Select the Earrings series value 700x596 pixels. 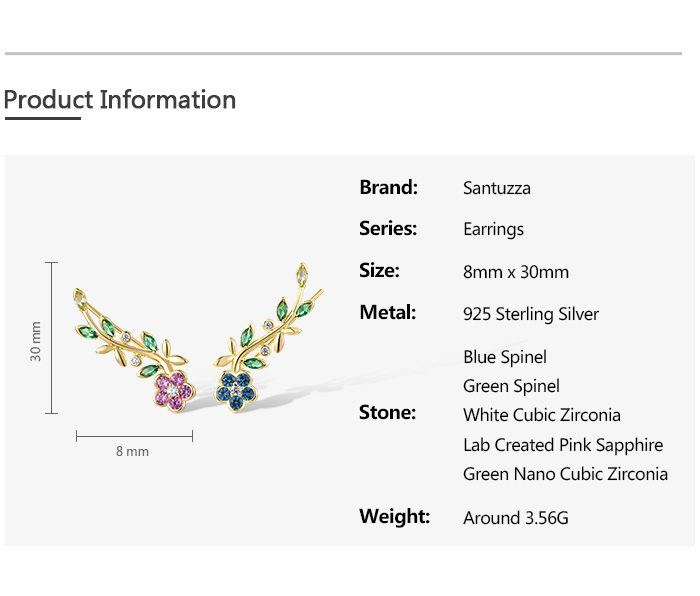click(493, 229)
